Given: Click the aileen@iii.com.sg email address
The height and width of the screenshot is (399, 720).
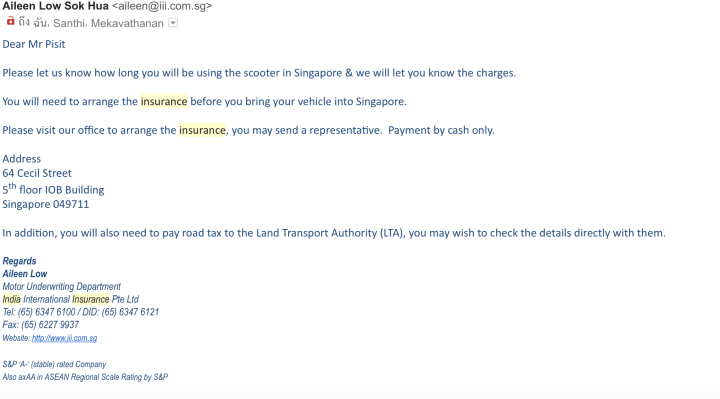Looking at the screenshot, I should [x=162, y=6].
